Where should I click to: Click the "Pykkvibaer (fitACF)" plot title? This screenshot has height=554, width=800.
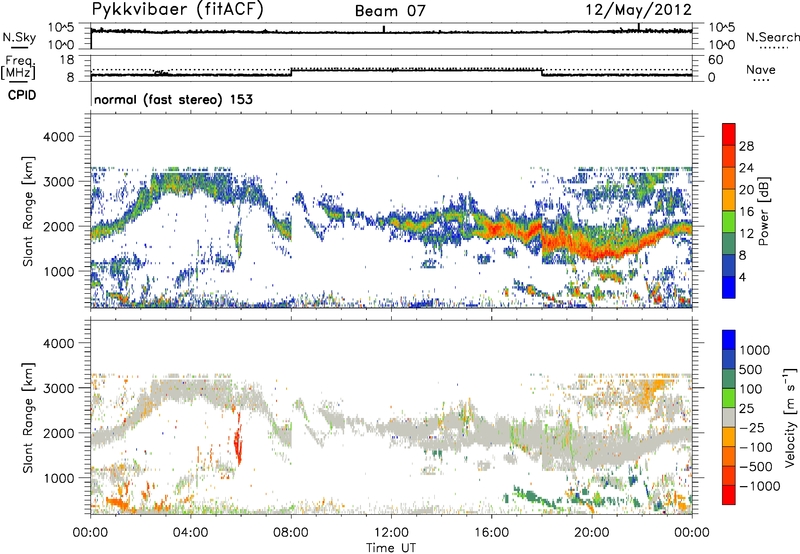(x=178, y=10)
